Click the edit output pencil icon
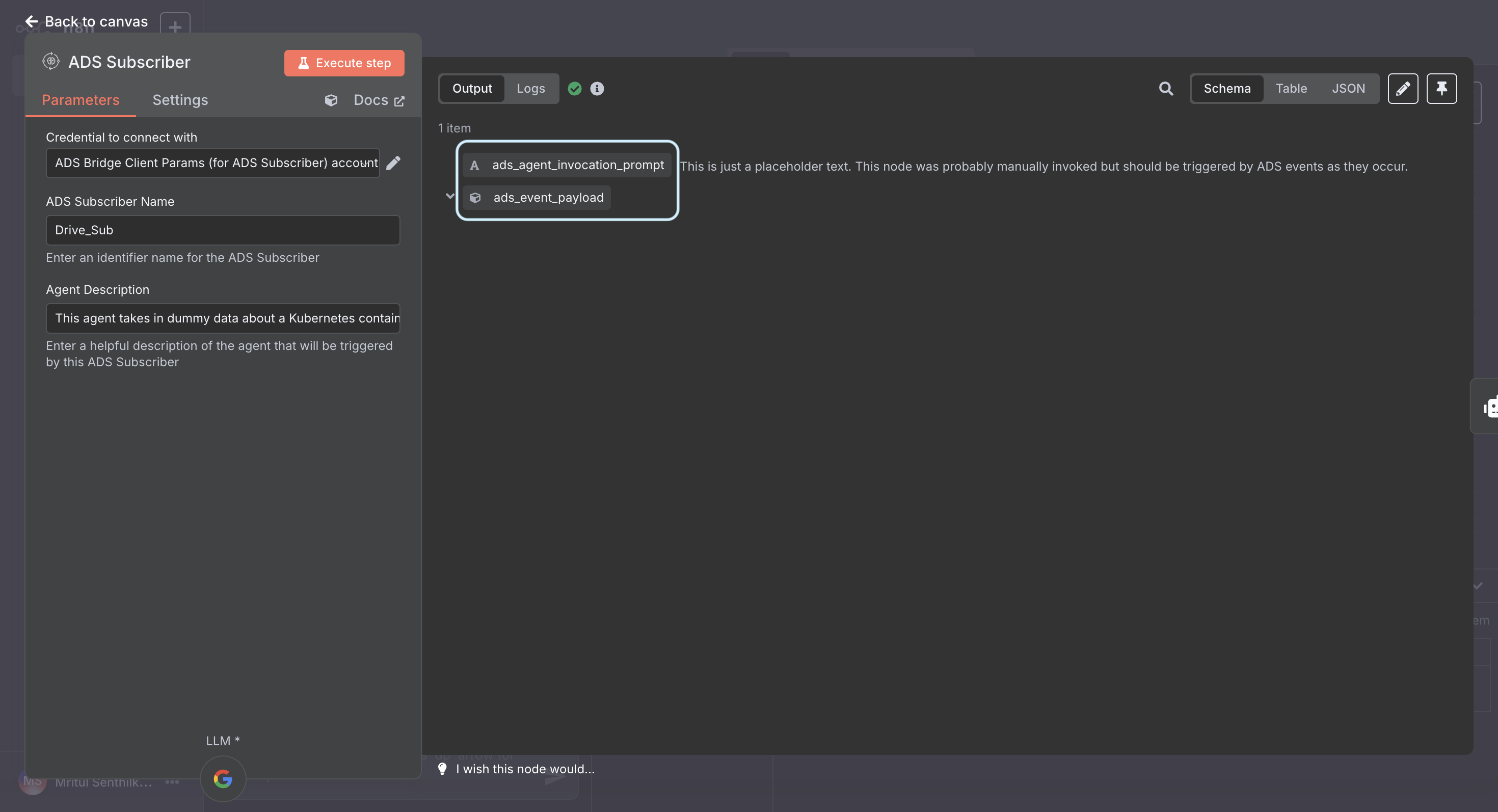The height and width of the screenshot is (812, 1498). [1403, 88]
